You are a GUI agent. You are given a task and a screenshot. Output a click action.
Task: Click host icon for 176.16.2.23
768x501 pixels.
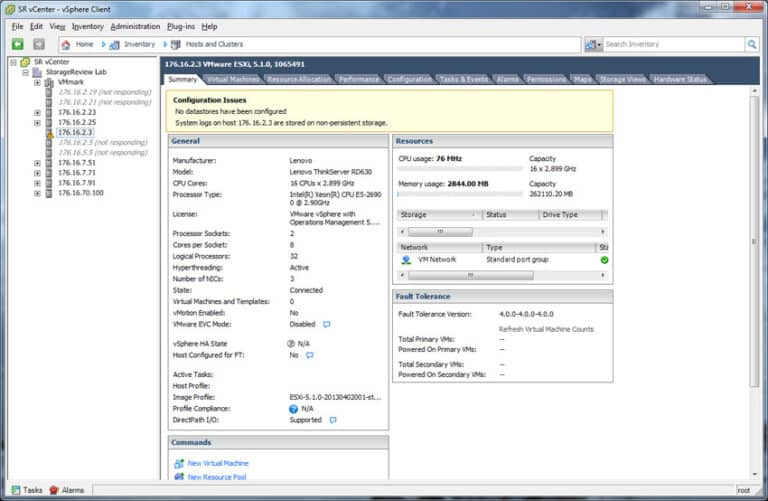click(49, 112)
